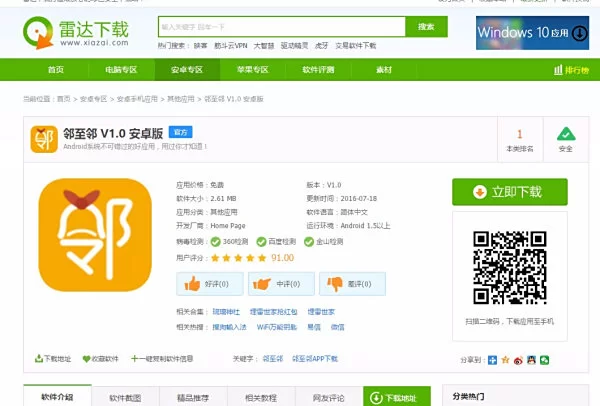Click the download QR code image
This screenshot has height=406, width=600.
tap(510, 268)
